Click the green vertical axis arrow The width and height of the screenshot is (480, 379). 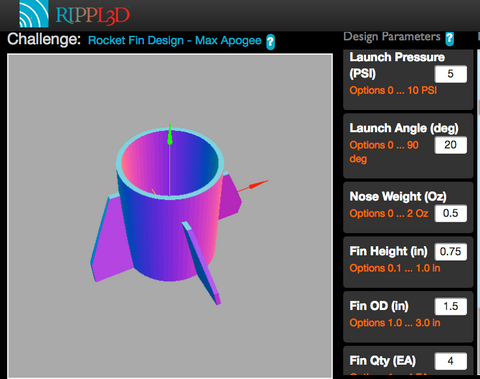(170, 134)
